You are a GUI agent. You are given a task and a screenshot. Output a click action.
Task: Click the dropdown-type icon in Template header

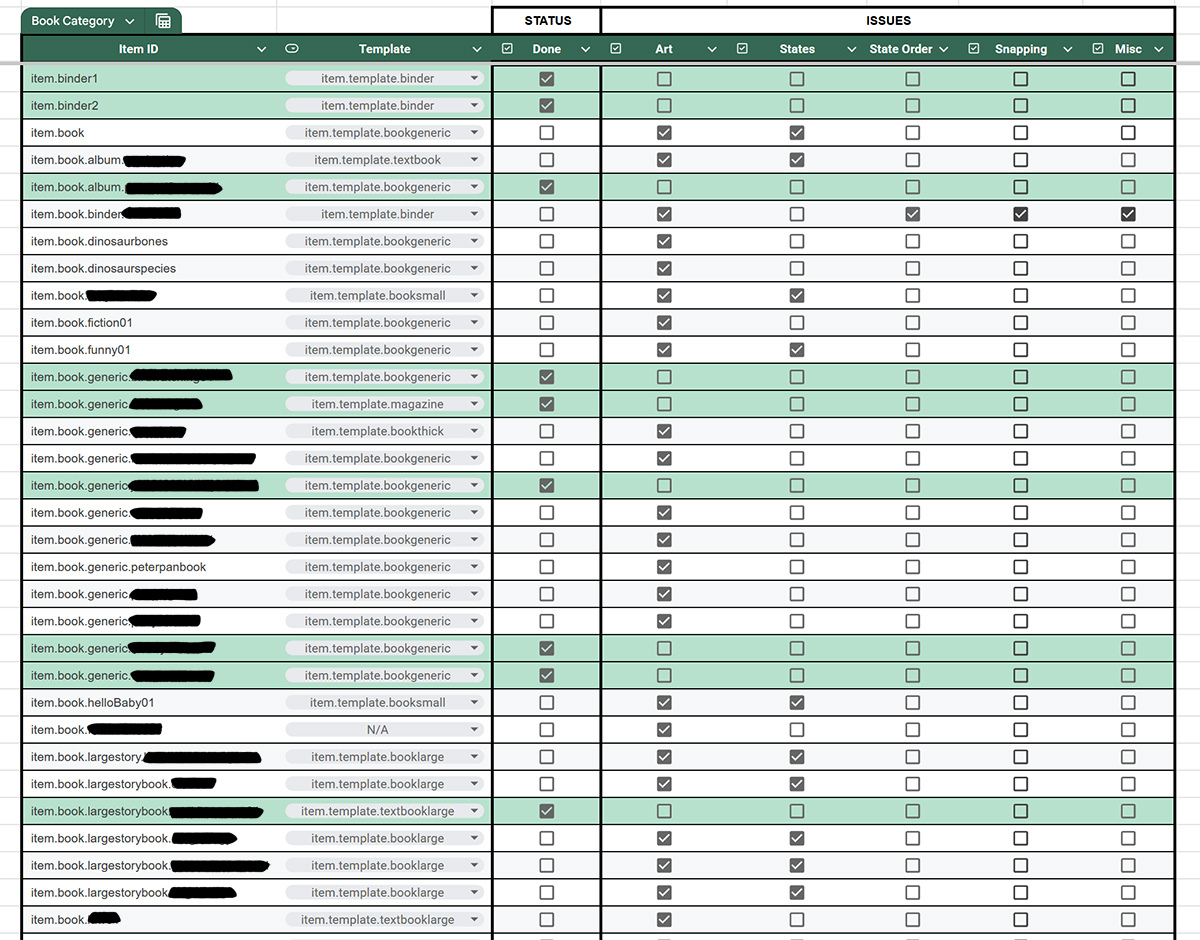click(x=292, y=49)
